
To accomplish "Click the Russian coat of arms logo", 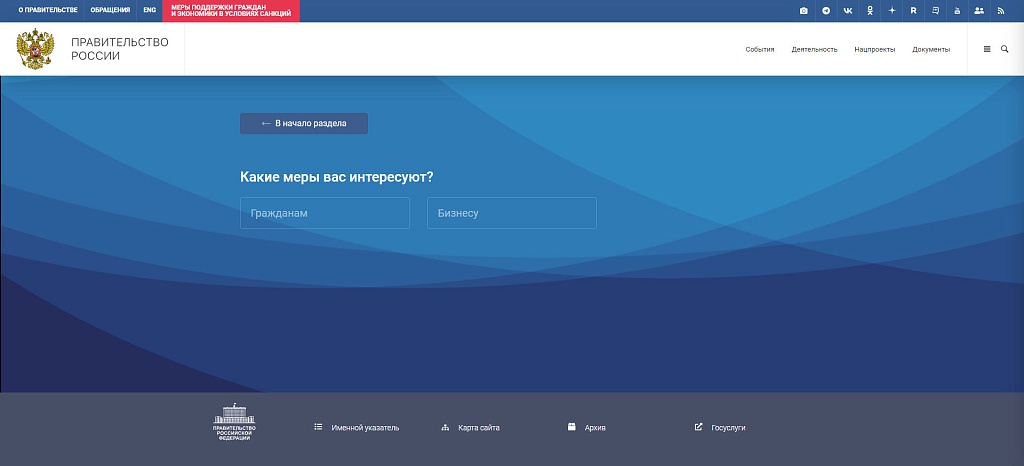I will point(35,49).
